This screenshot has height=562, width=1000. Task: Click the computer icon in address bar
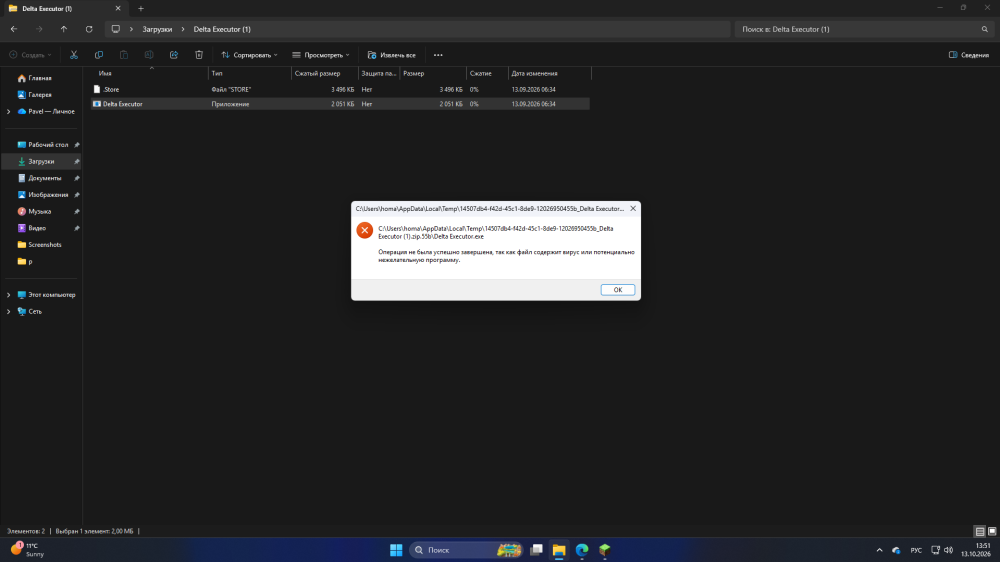point(115,29)
